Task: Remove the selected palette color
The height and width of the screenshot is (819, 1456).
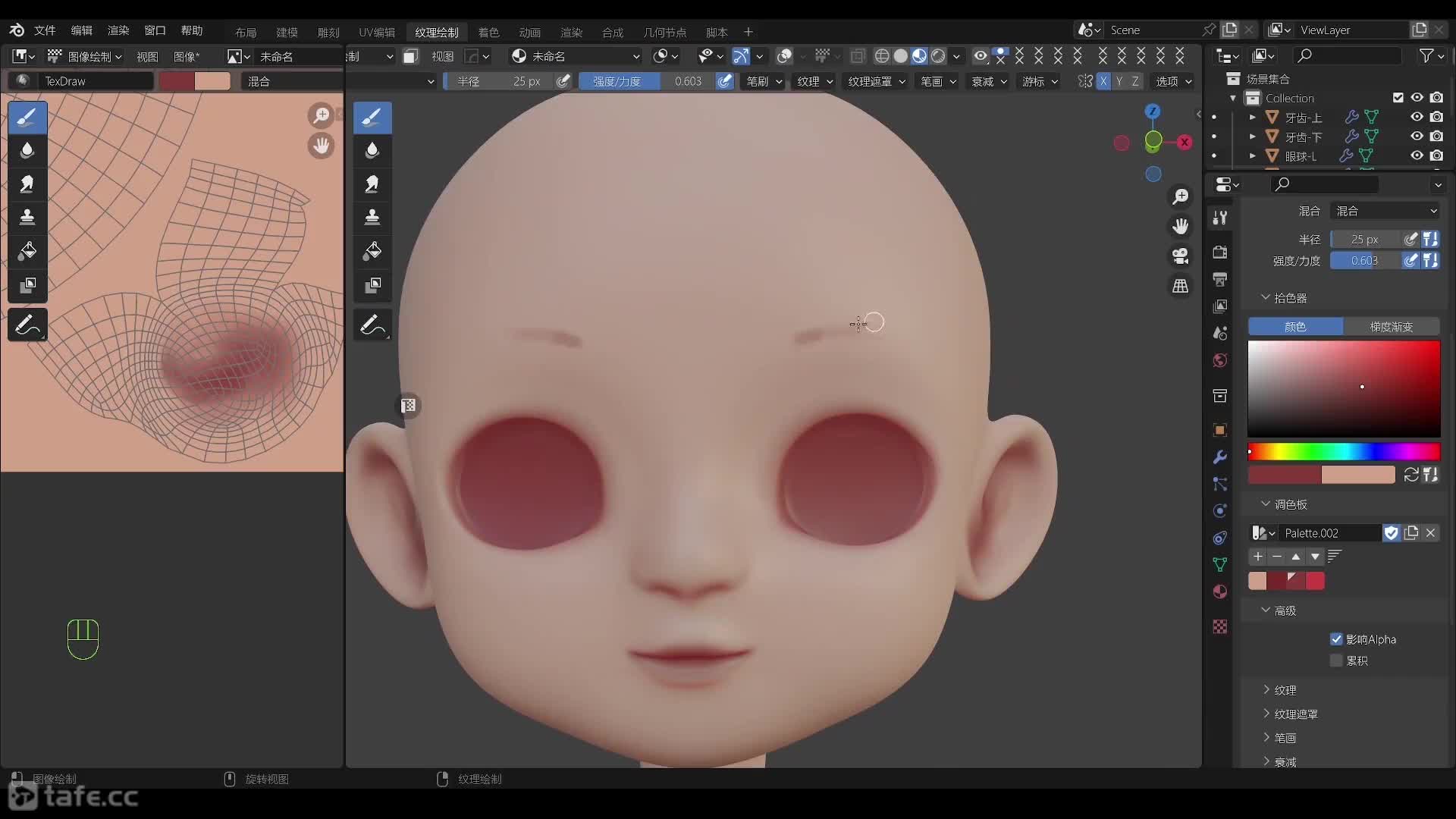Action: 1277,557
